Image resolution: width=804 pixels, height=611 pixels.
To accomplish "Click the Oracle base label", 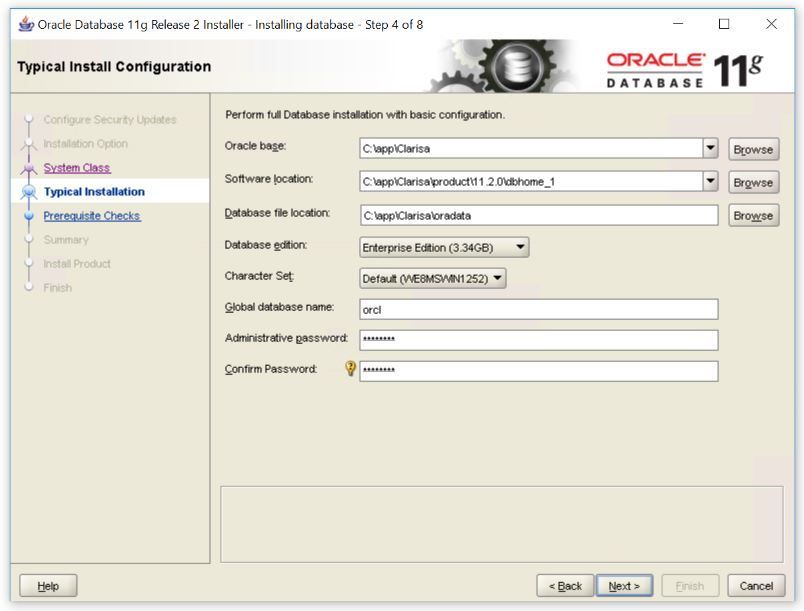I will click(255, 146).
